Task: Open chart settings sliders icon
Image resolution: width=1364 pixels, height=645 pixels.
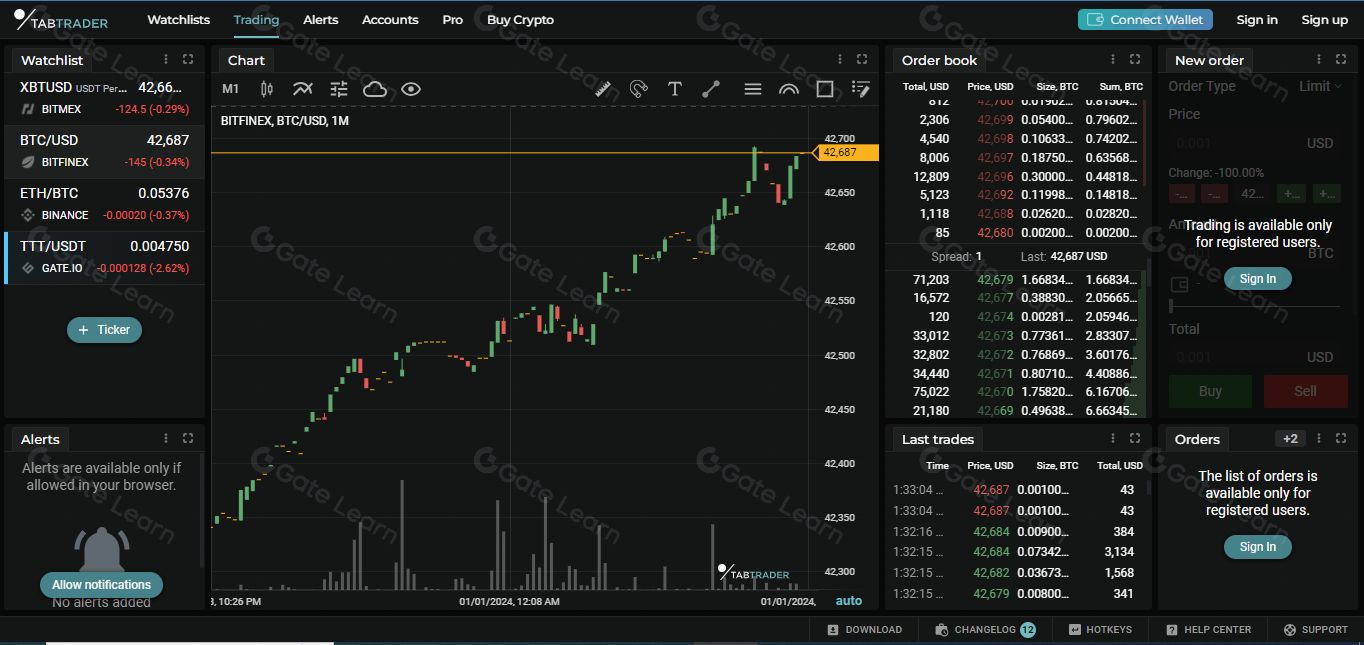Action: (x=339, y=89)
